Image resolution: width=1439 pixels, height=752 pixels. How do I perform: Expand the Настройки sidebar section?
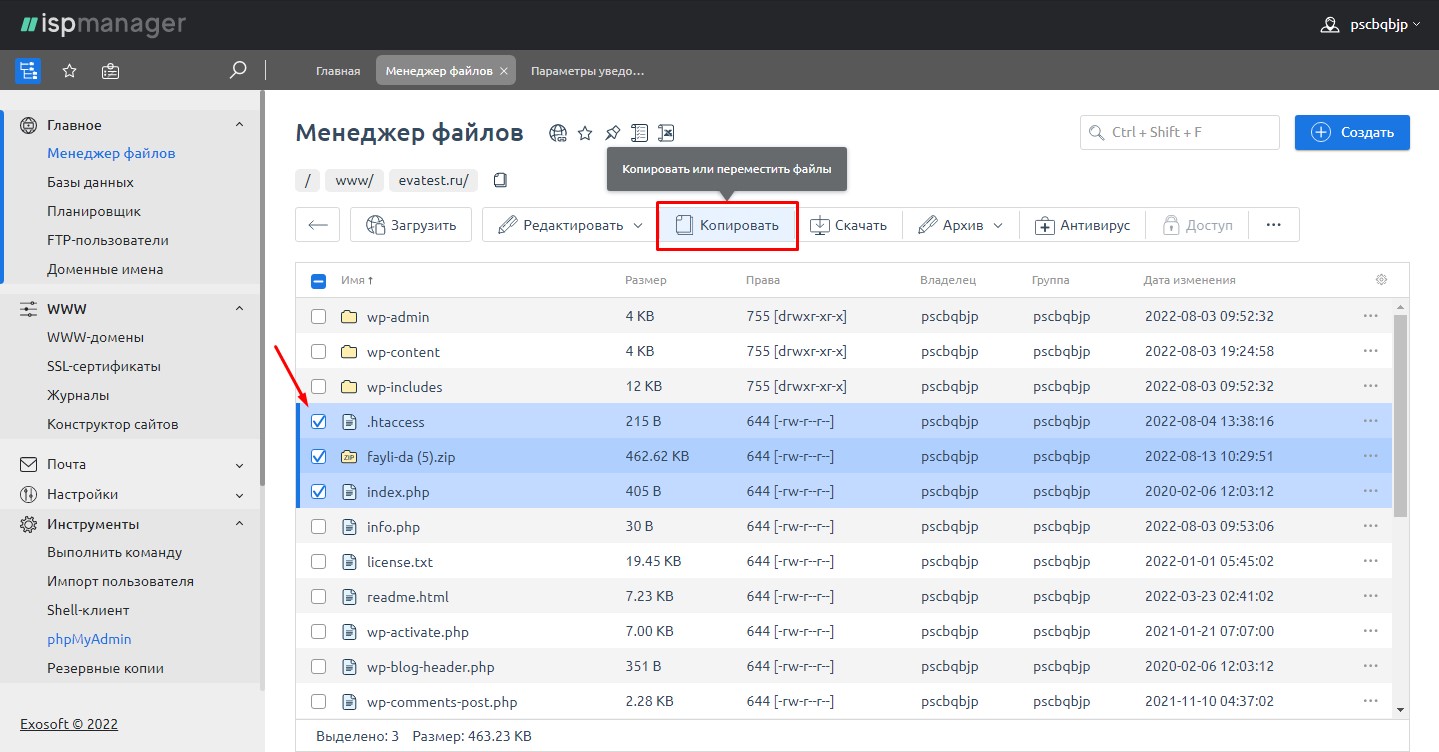point(239,495)
